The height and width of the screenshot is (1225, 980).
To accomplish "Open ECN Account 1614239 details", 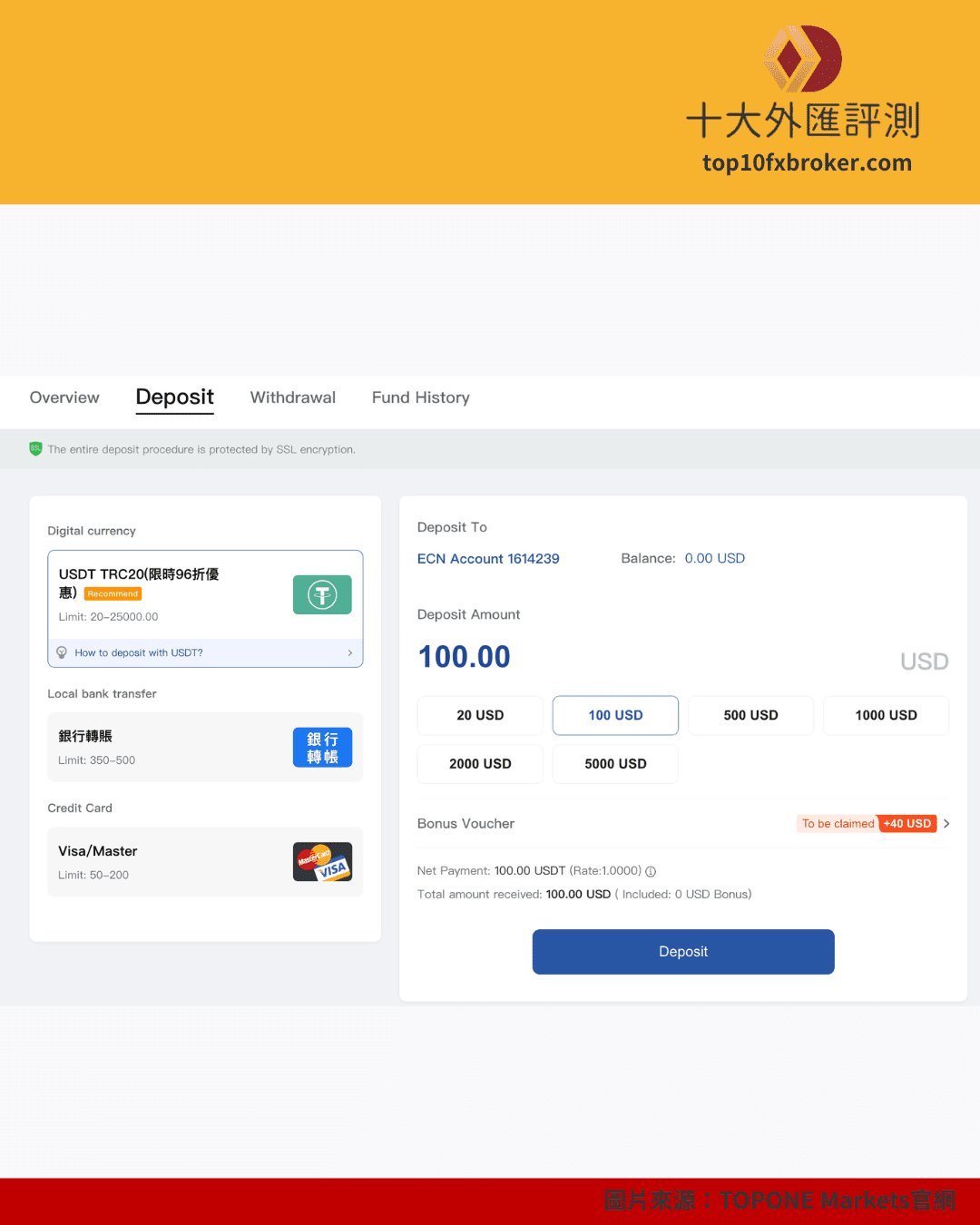I will (x=487, y=558).
